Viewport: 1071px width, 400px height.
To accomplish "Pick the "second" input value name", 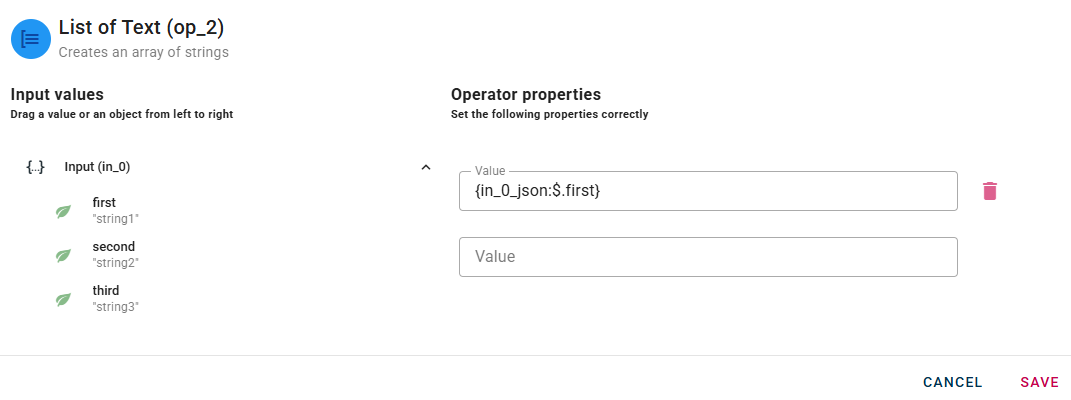I will coord(113,247).
